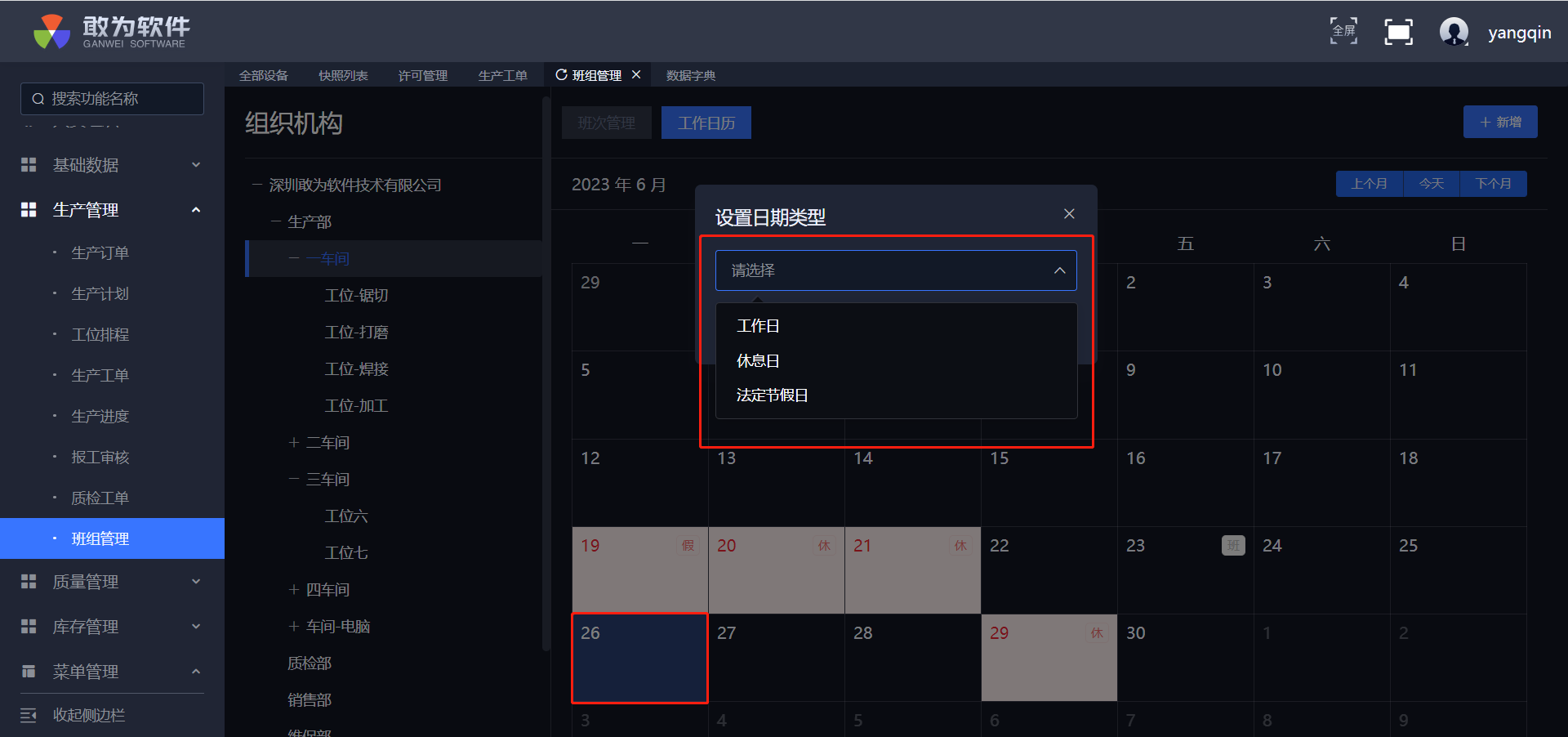Screen dimensions: 1568x737
Task: Click the 库存管理 grid icon
Action: coord(29,627)
